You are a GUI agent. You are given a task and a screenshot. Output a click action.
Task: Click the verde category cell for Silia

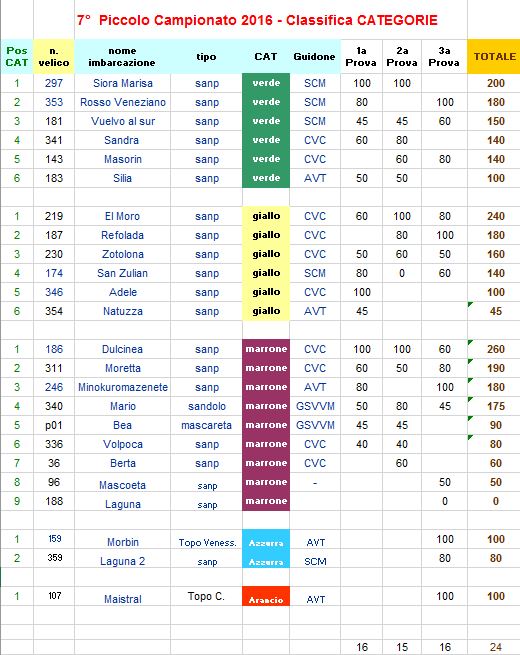[266, 178]
